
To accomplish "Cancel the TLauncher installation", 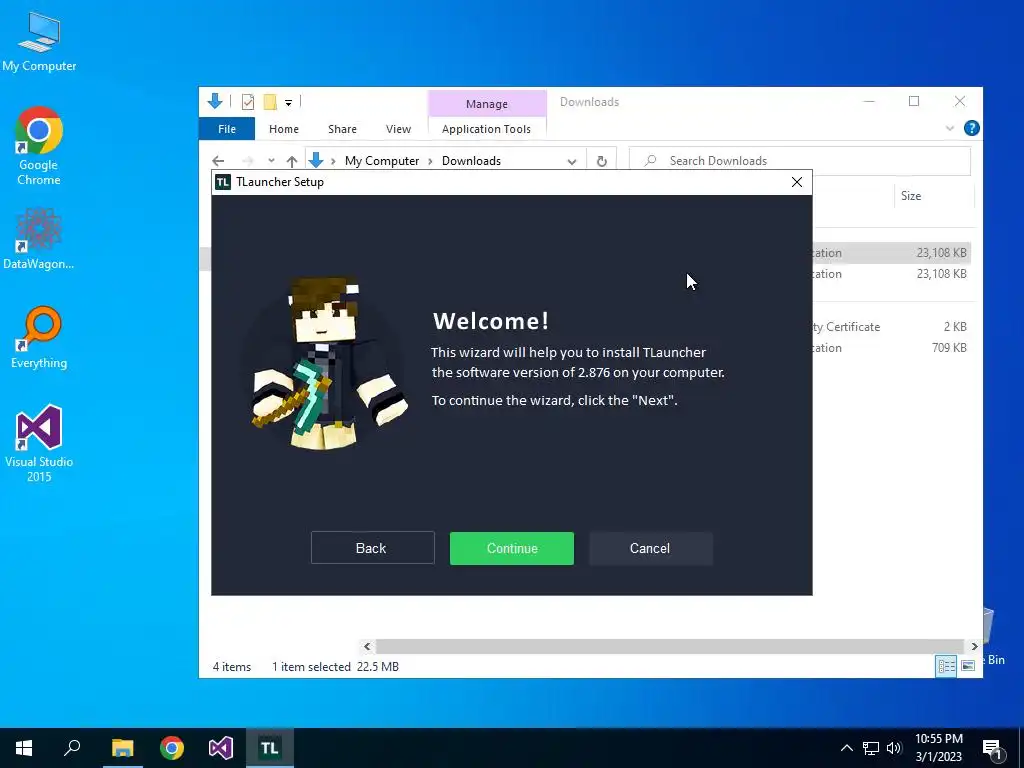I will pyautogui.click(x=650, y=548).
